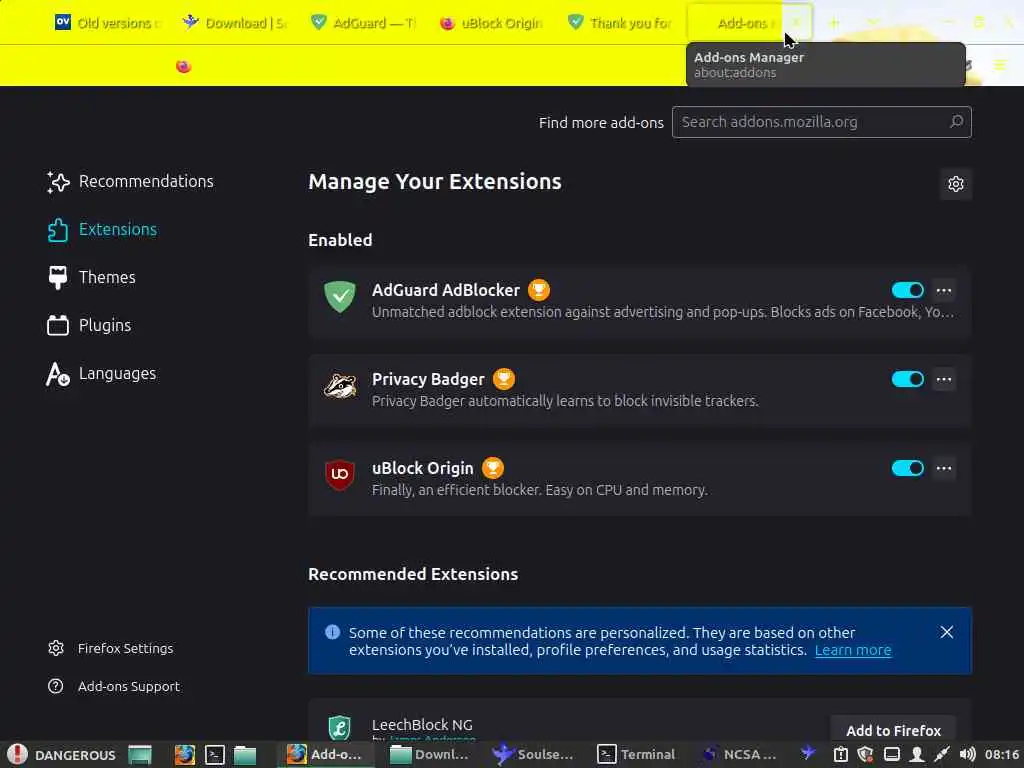
Task: Click the search magnifier icon in add-ons search
Action: pyautogui.click(x=956, y=121)
